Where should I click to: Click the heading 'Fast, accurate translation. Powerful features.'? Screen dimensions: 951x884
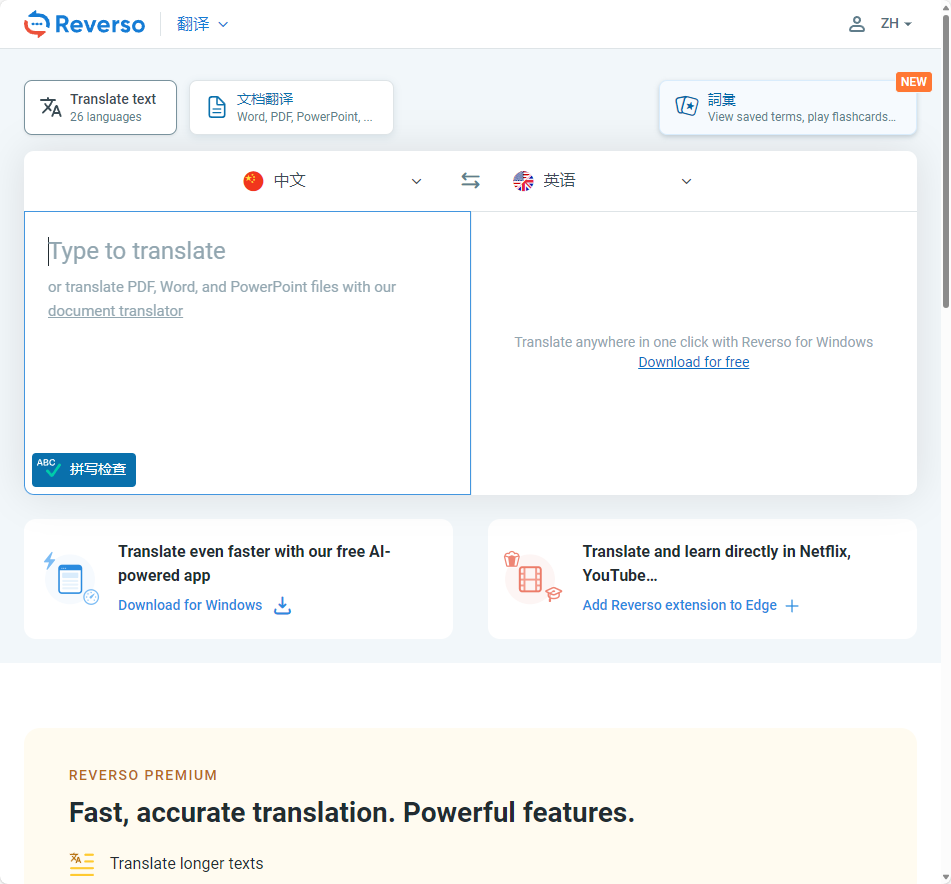point(352,812)
